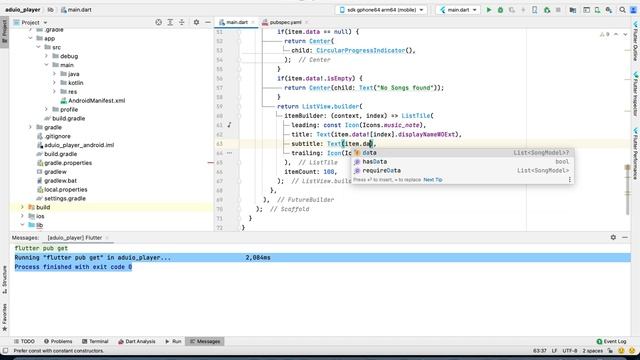This screenshot has width=640, height=360.
Task: Open the Dart Analysis tab
Action: (137, 341)
